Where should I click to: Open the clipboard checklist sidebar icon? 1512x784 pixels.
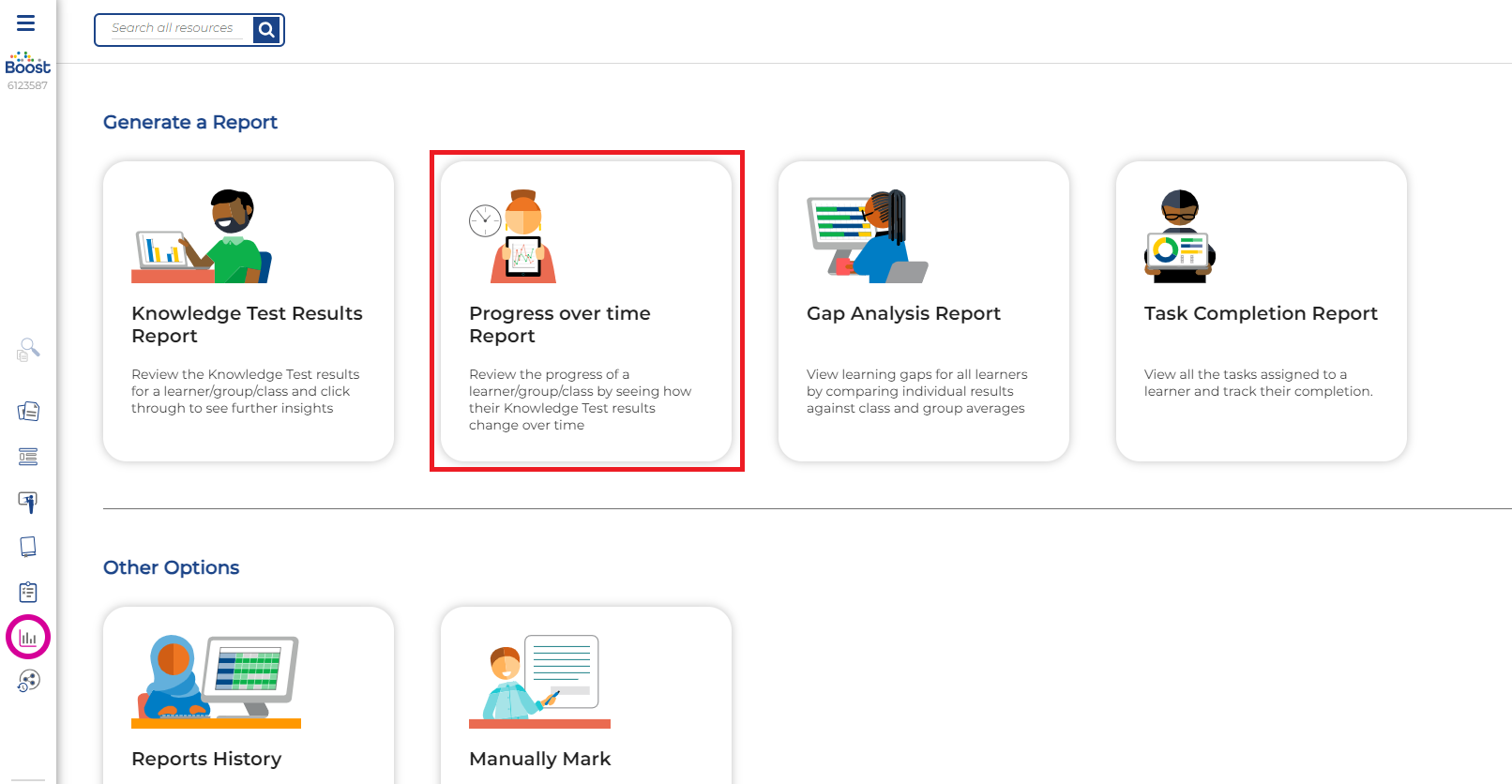click(28, 592)
